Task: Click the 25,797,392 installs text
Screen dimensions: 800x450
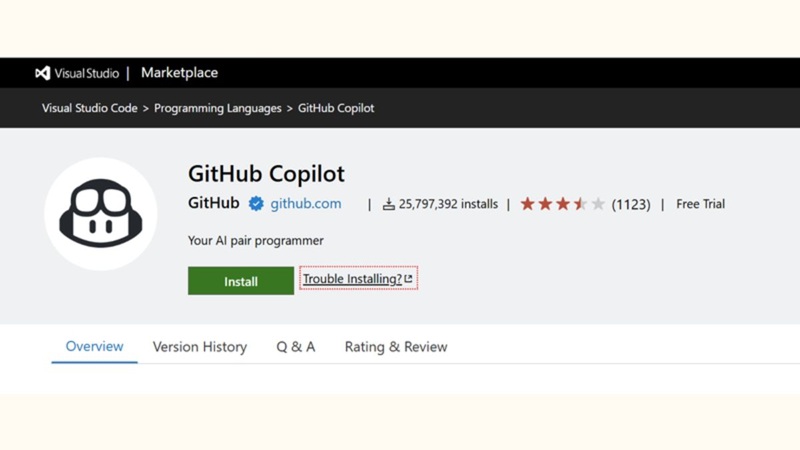Action: (x=448, y=204)
